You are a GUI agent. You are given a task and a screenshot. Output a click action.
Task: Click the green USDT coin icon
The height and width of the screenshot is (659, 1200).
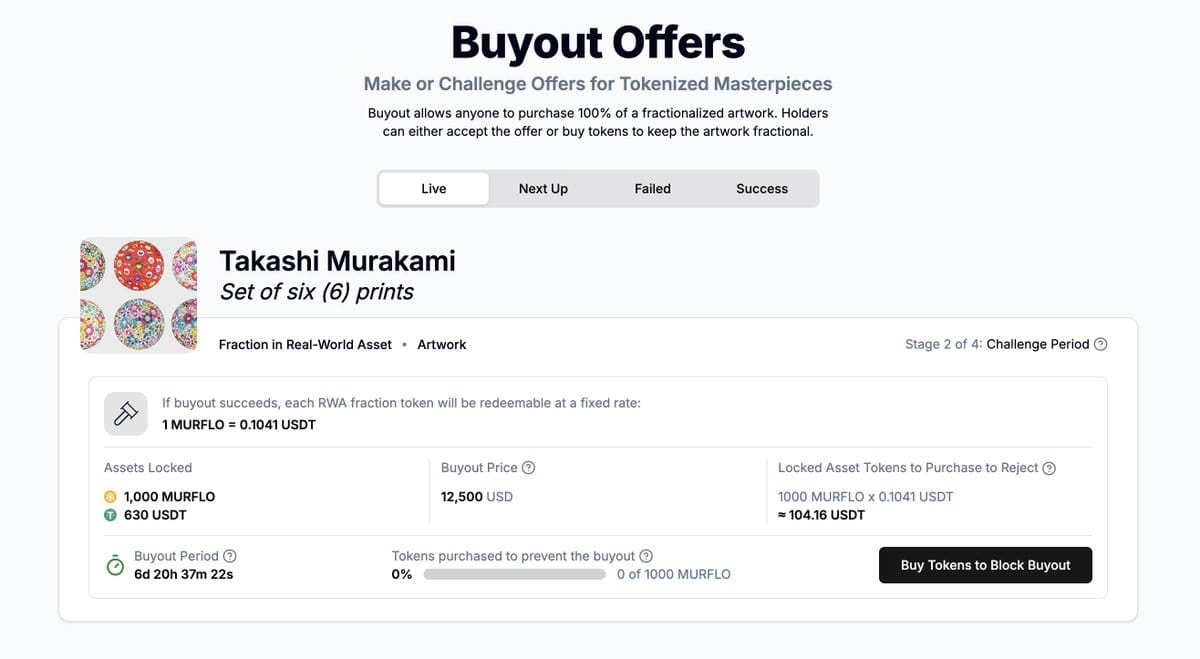click(111, 516)
